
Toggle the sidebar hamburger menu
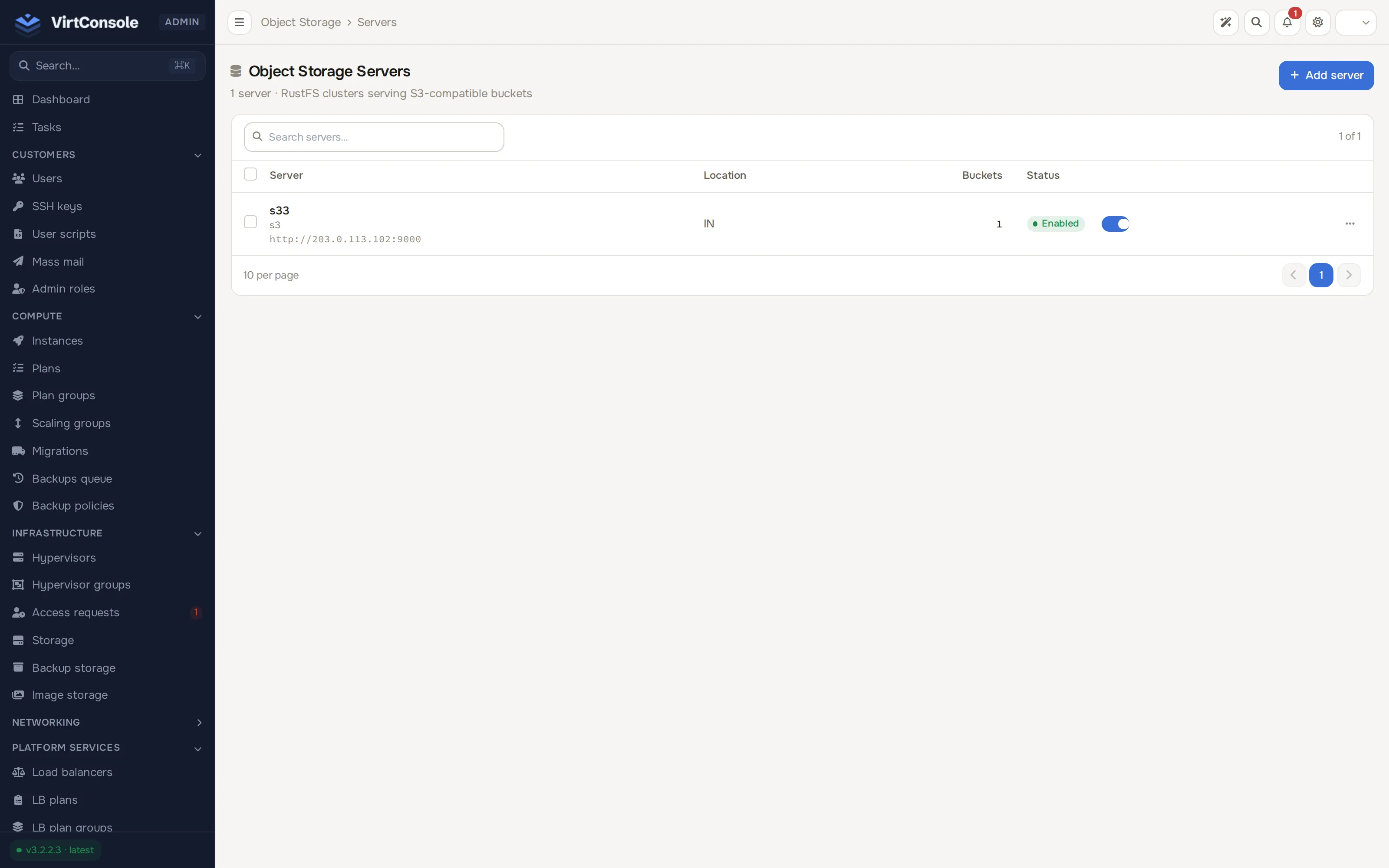239,23
